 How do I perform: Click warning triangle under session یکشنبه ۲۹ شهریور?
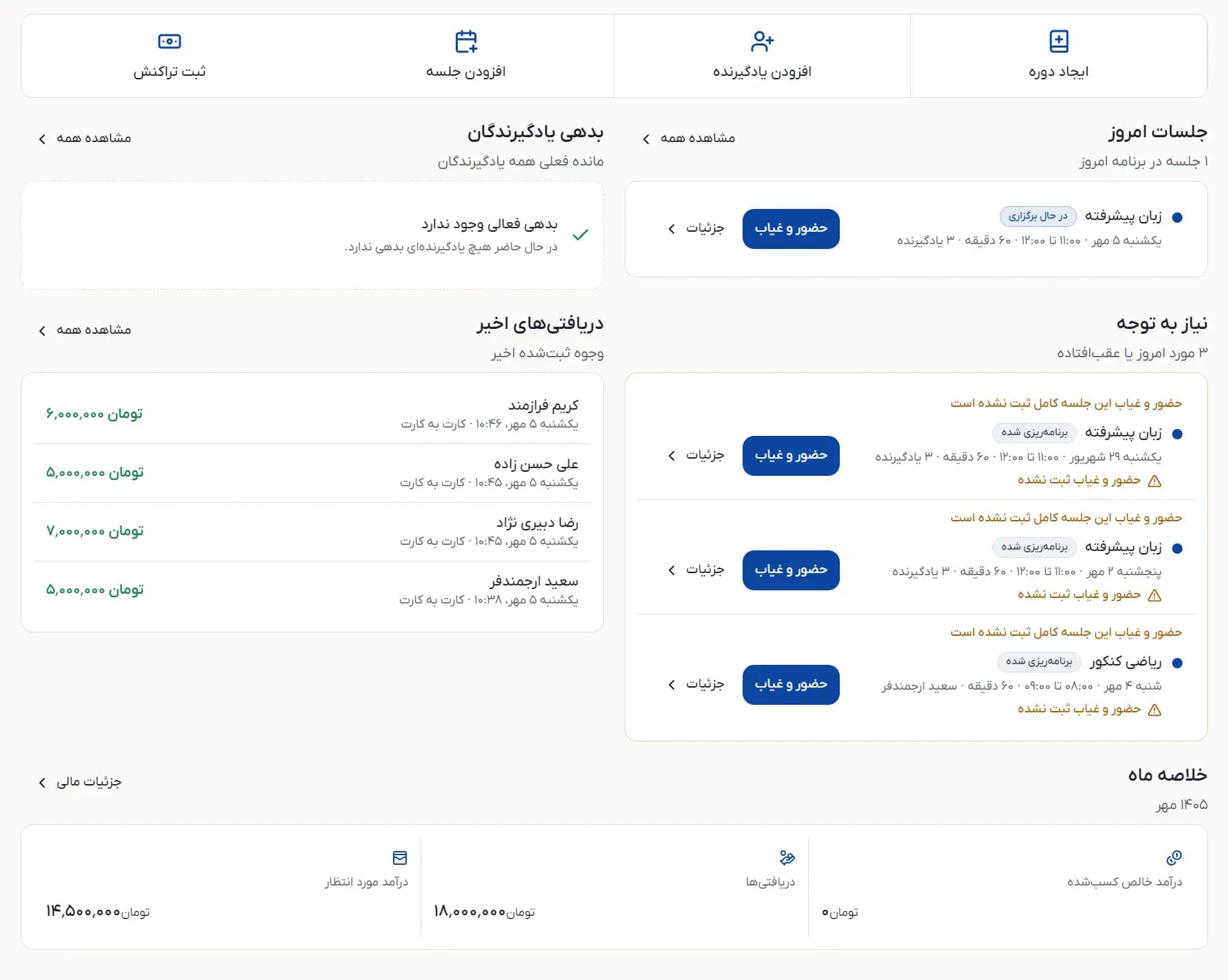point(1155,481)
